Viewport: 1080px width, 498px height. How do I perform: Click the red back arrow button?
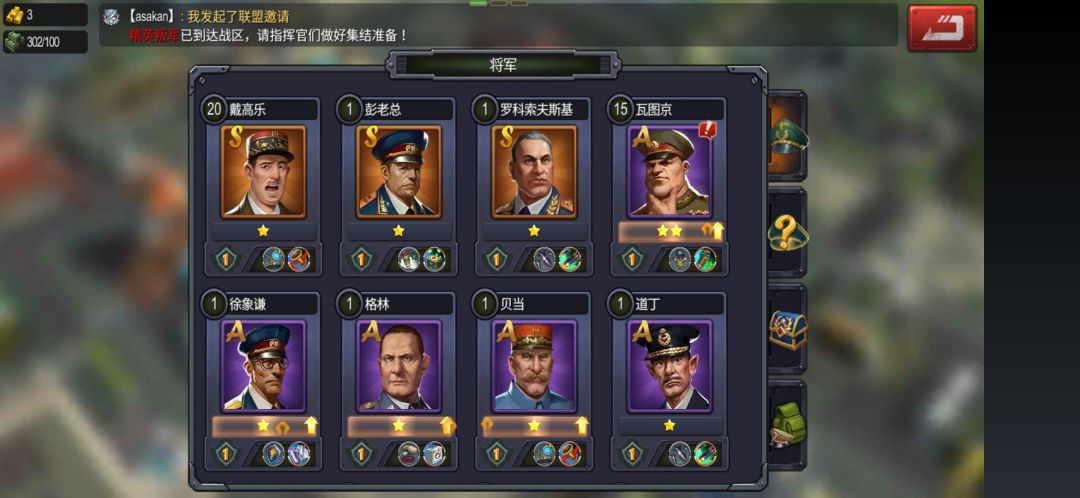point(942,28)
